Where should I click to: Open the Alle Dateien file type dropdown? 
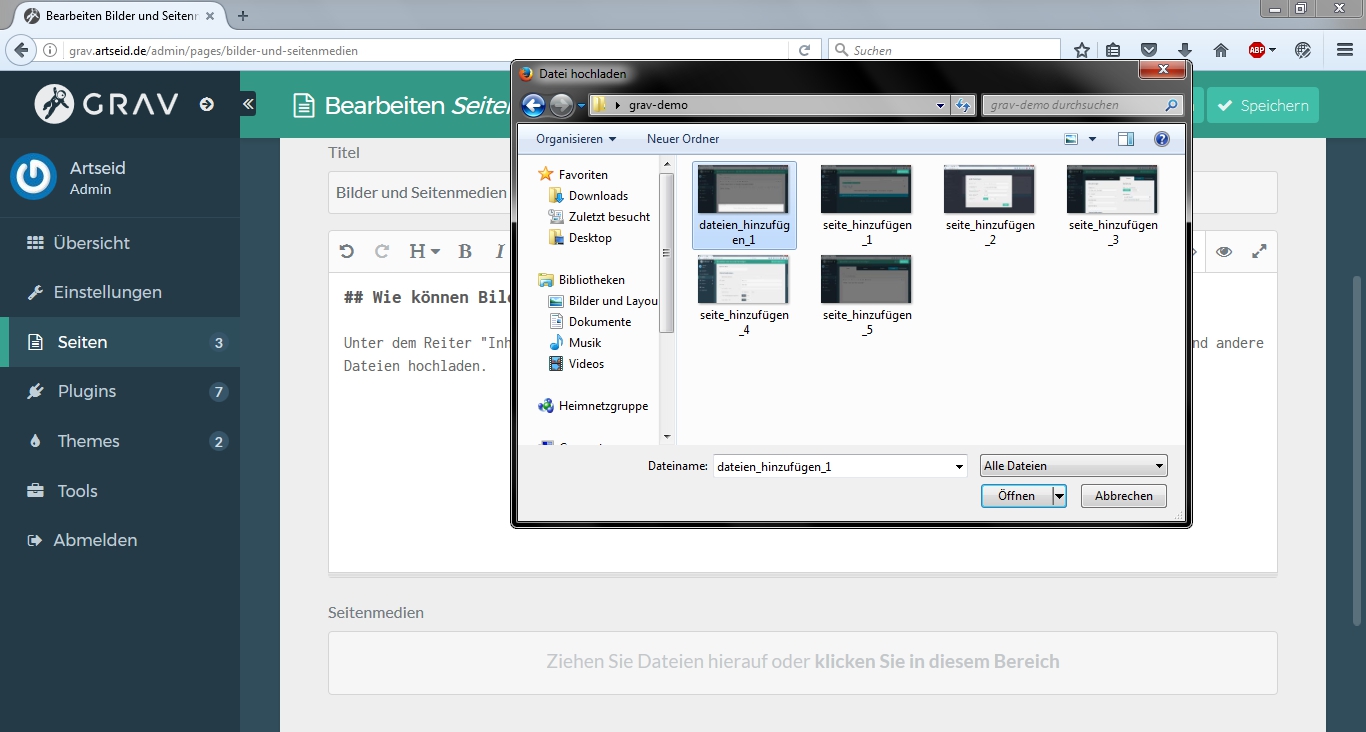(1073, 466)
